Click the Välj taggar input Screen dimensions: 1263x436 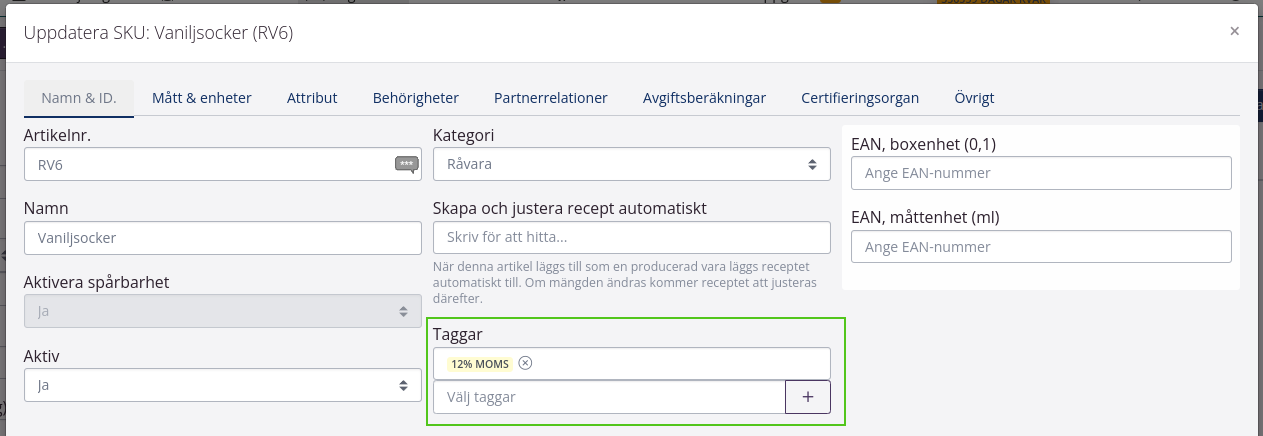(610, 397)
